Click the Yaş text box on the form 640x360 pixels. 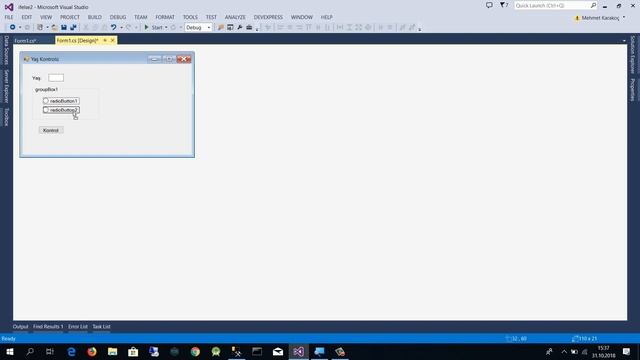pos(56,78)
